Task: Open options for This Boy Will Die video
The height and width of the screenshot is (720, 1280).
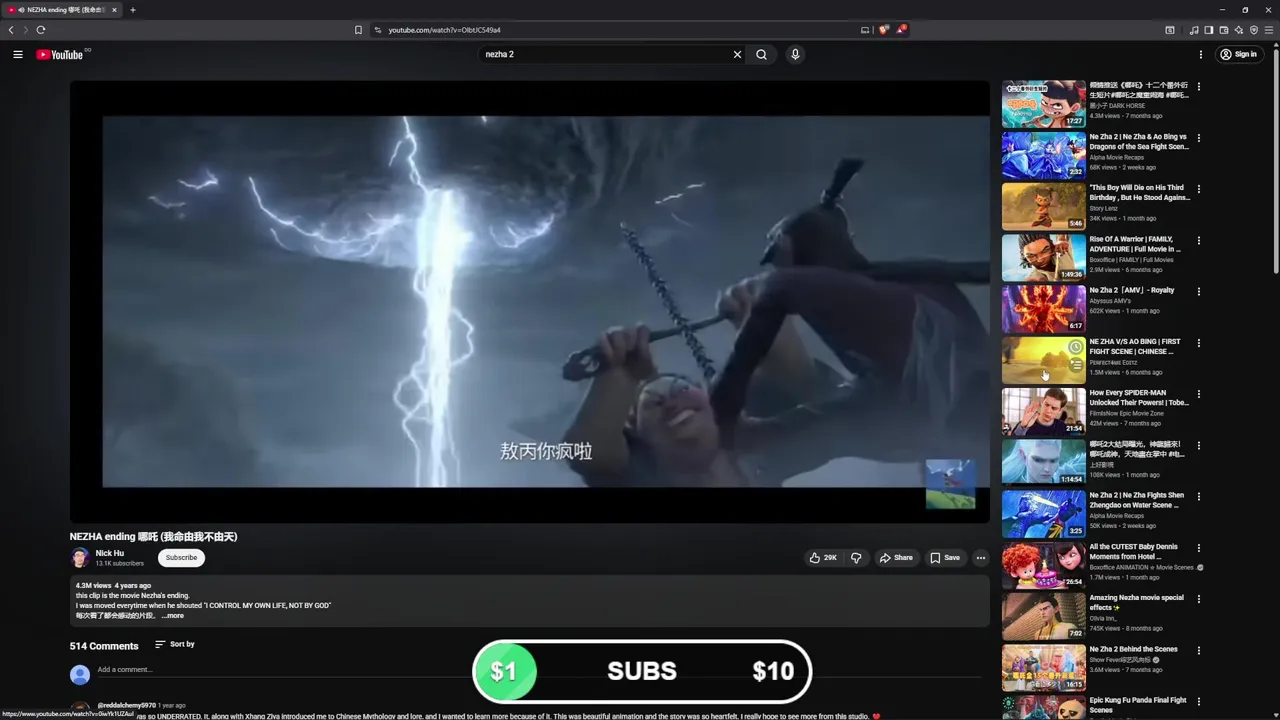Action: 1198,189
